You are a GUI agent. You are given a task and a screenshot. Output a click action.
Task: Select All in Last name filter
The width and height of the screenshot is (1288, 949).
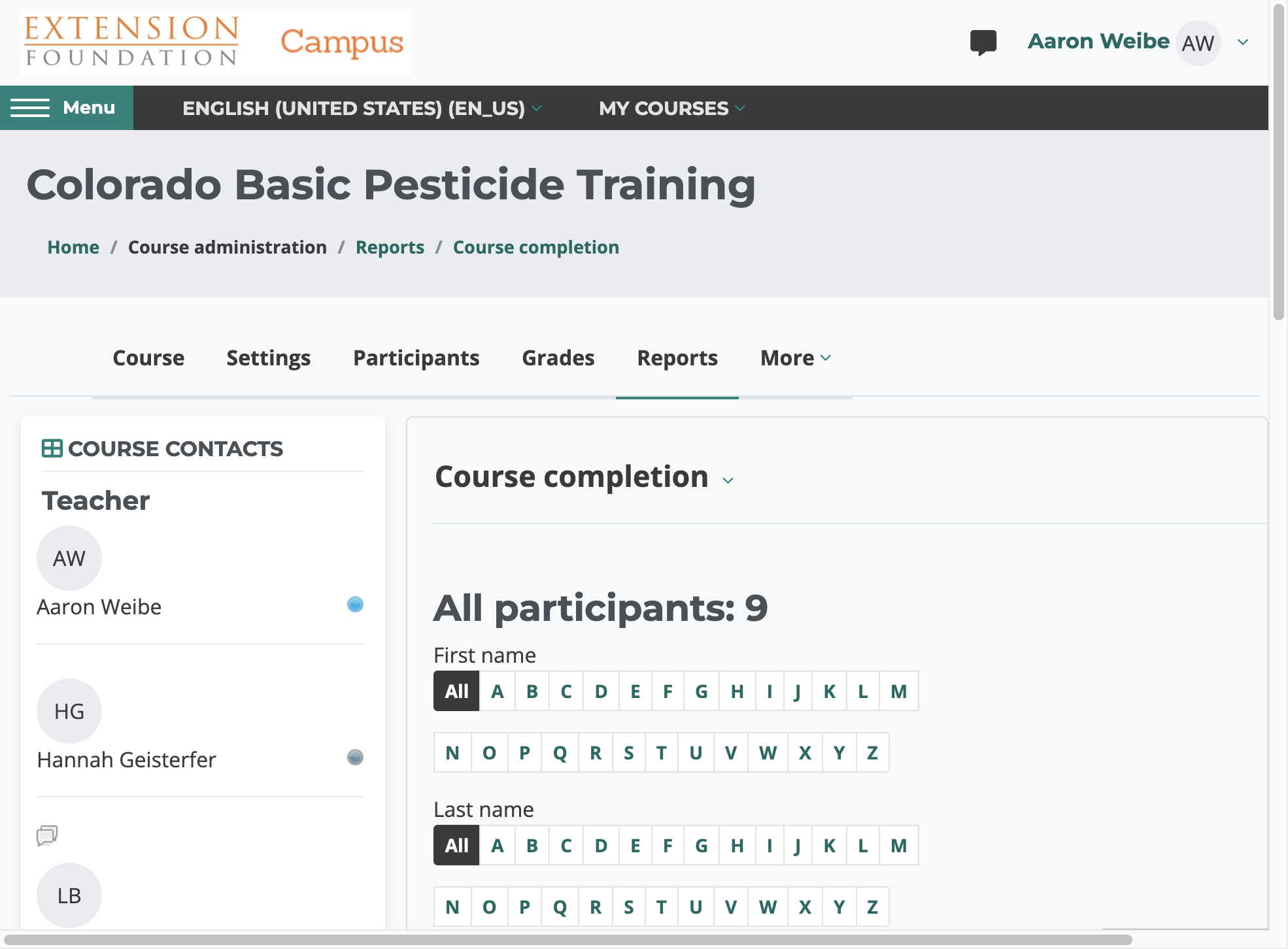[x=456, y=845]
